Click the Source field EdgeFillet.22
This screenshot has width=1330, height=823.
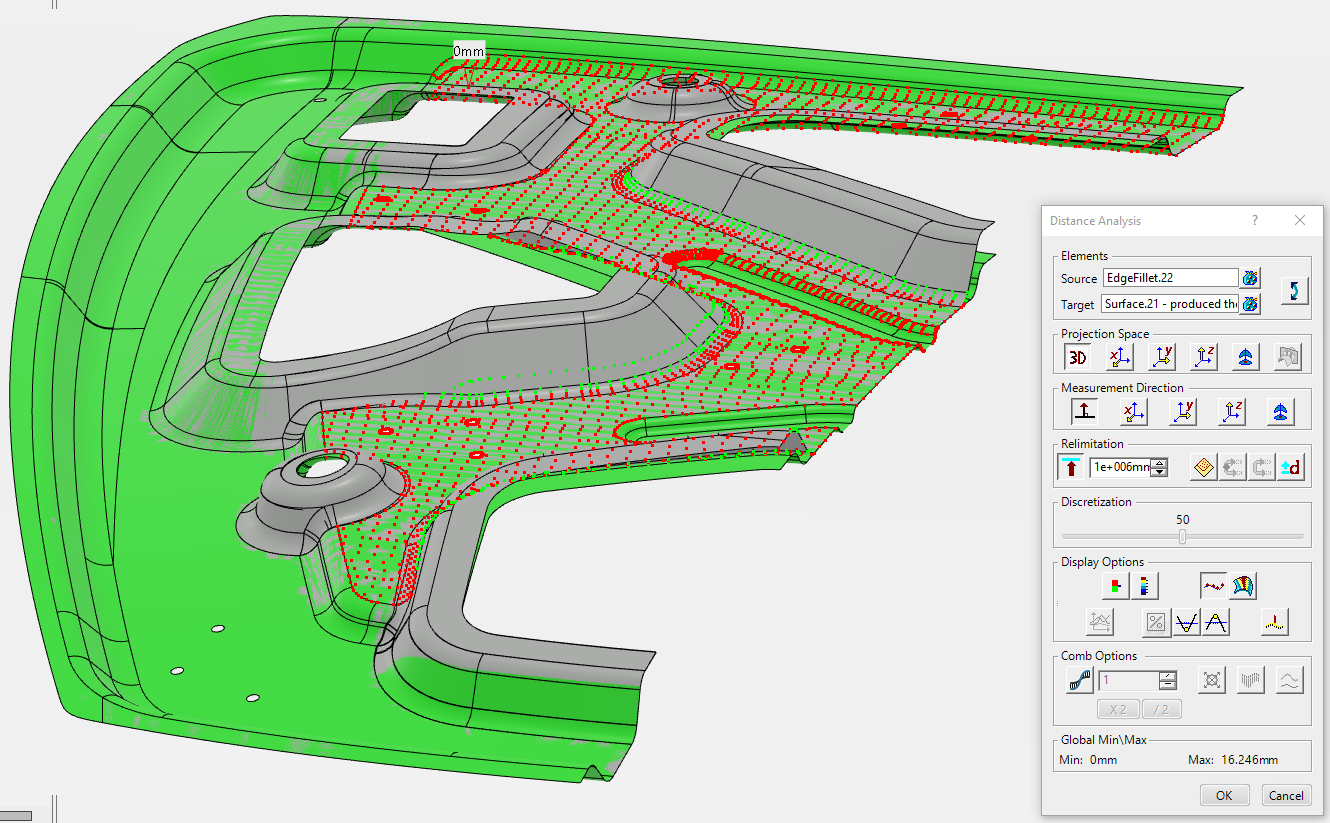(x=1169, y=278)
